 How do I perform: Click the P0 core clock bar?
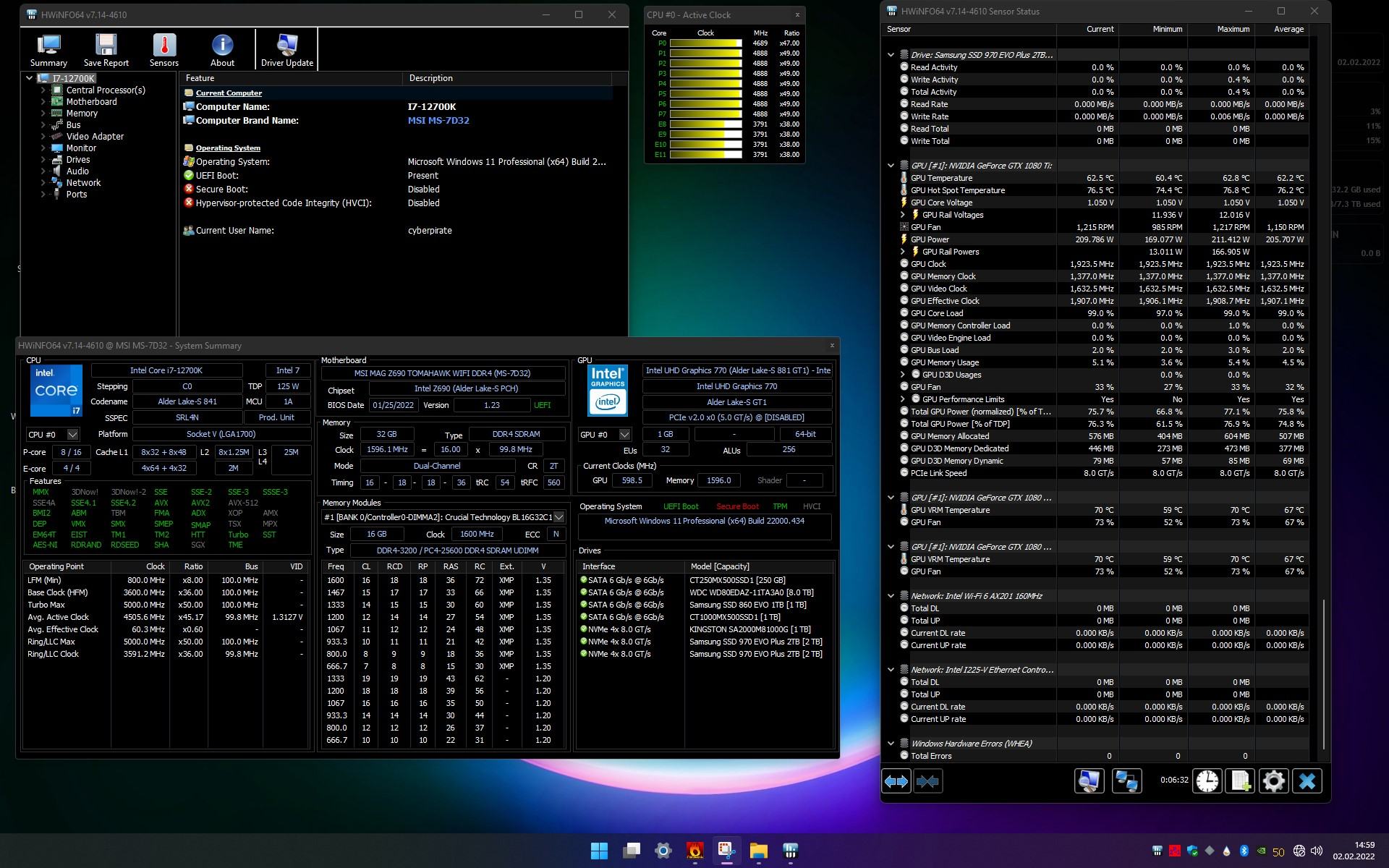pos(705,43)
